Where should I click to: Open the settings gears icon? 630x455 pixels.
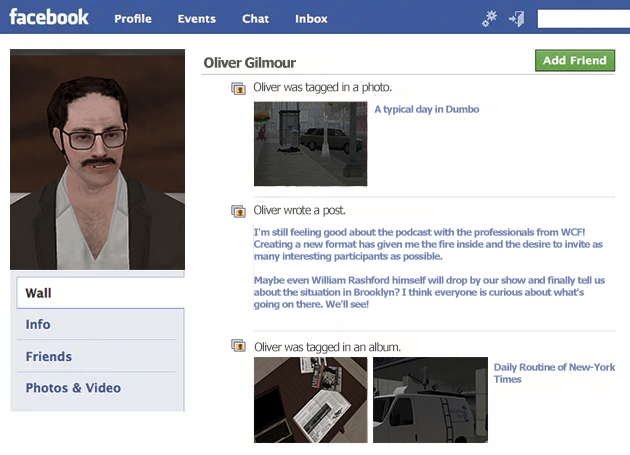tap(489, 18)
